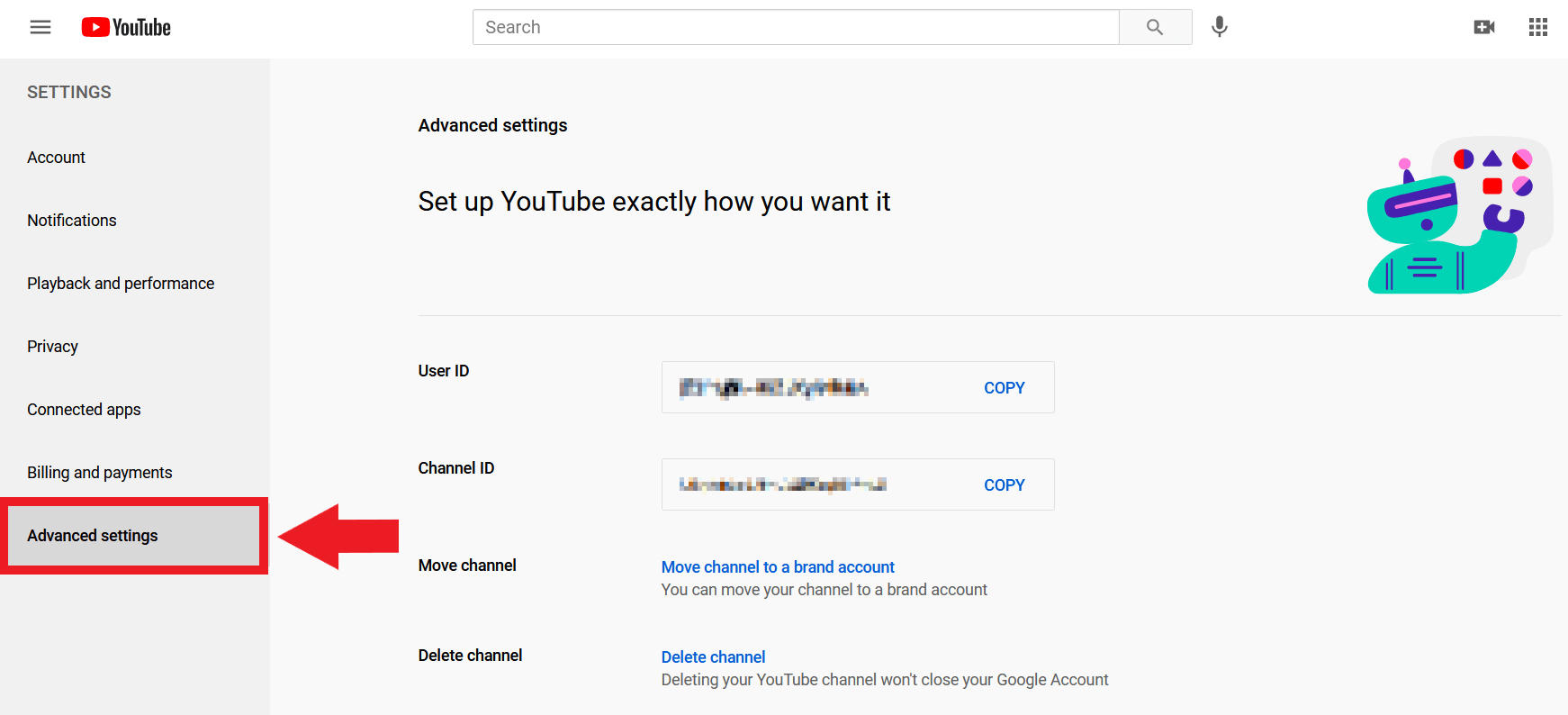Image resolution: width=1568 pixels, height=715 pixels.
Task: Open Account settings in sidebar
Action: (x=56, y=158)
